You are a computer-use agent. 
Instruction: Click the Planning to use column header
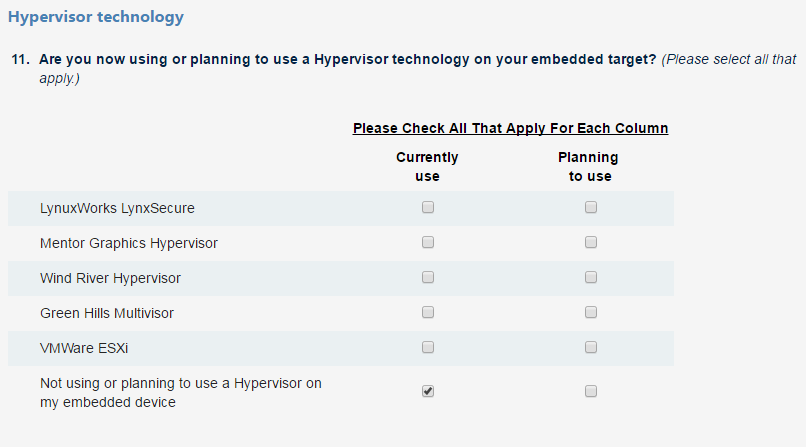point(589,166)
